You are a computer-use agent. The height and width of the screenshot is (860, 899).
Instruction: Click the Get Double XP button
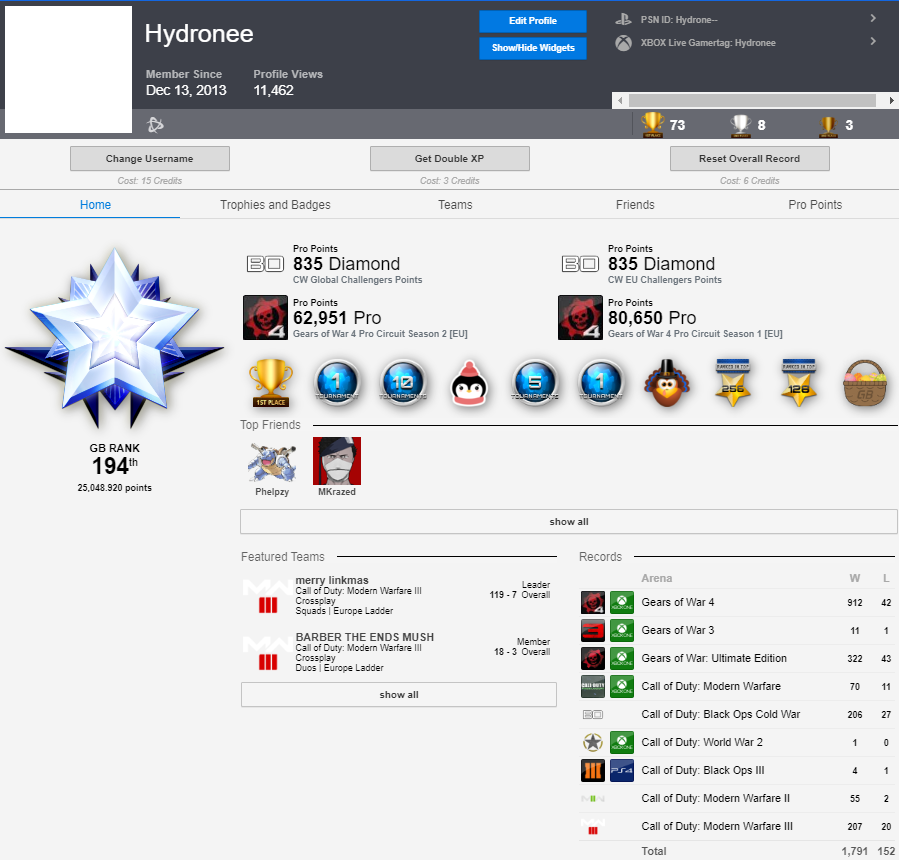coord(450,159)
